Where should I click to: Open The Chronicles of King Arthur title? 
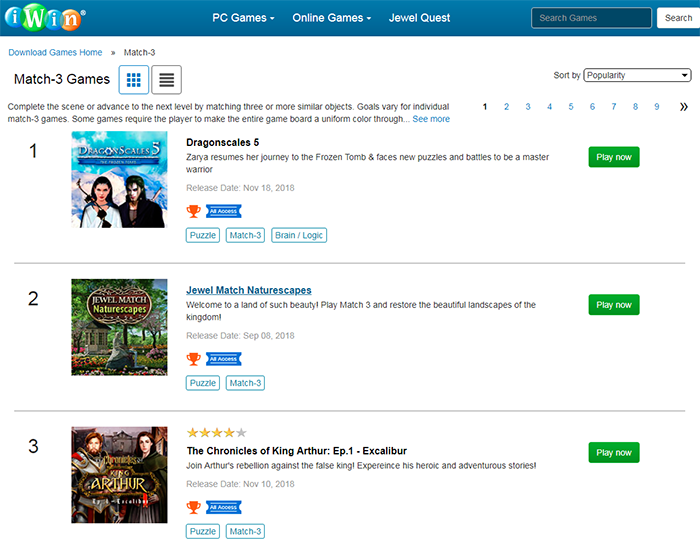(297, 451)
